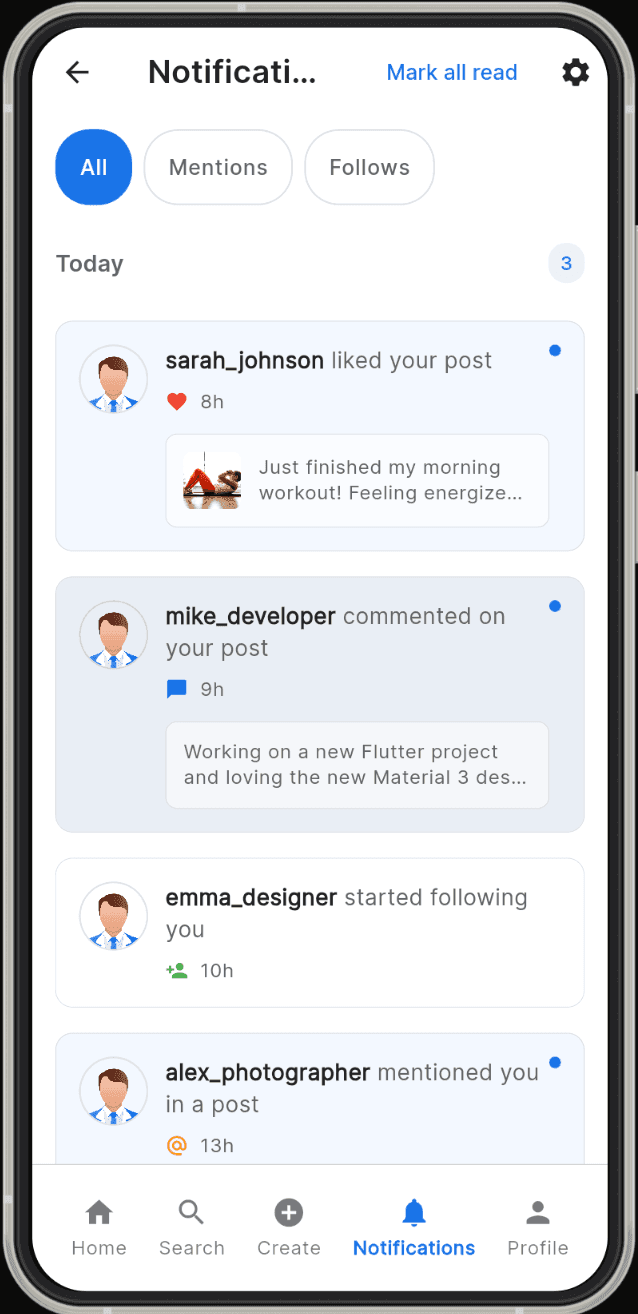Select the All filter chip

93,167
